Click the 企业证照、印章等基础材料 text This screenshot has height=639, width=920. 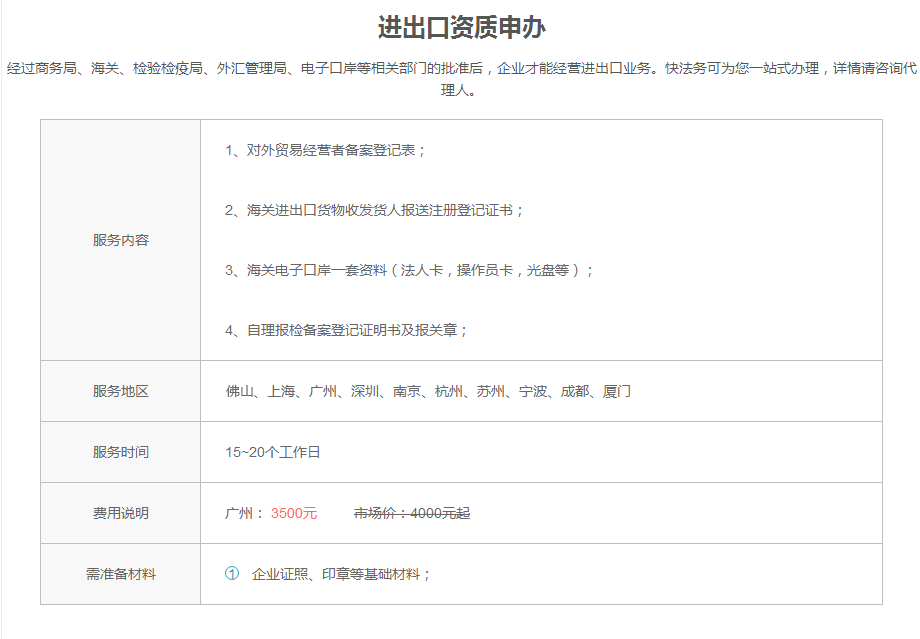coord(341,574)
